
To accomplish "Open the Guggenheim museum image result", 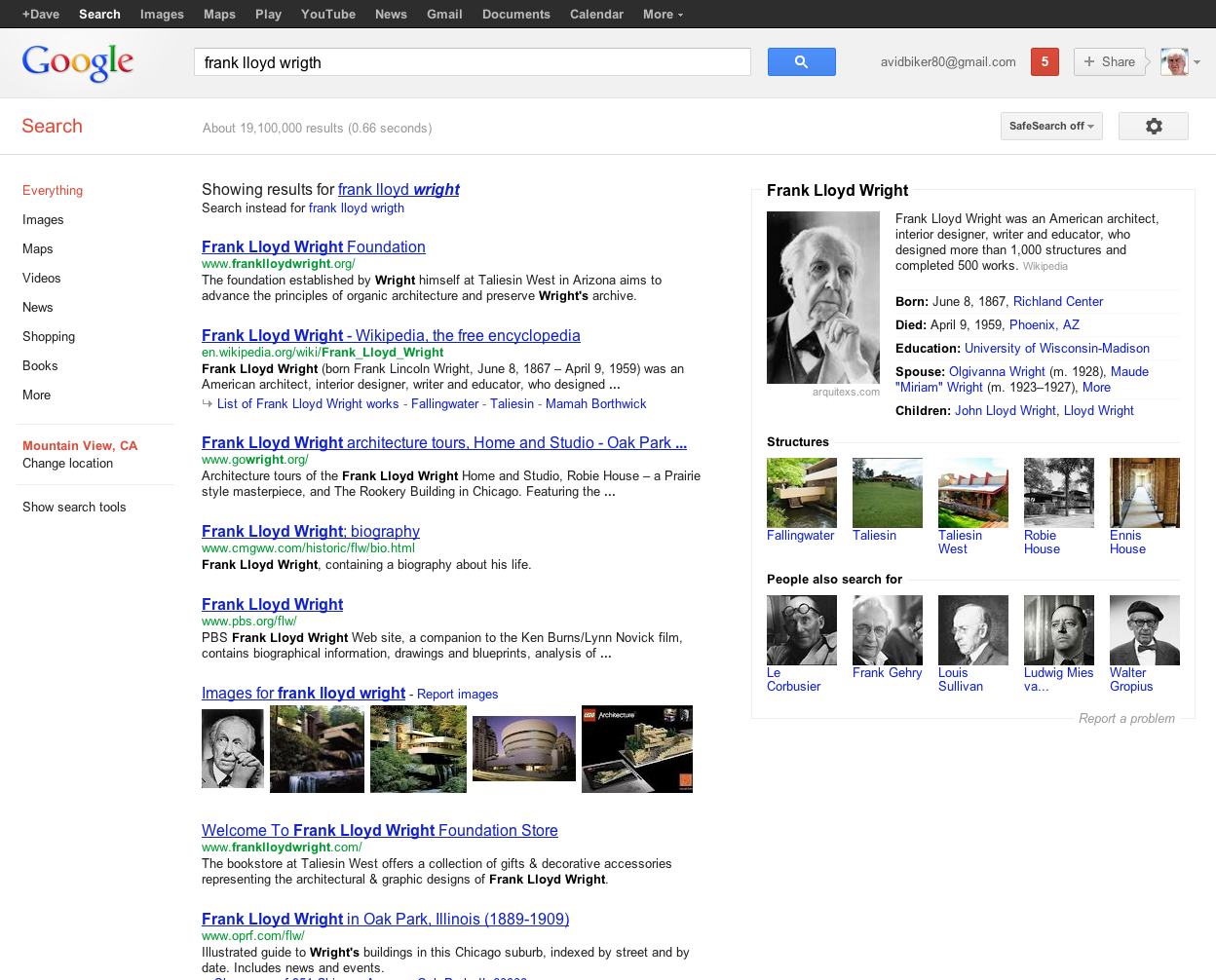I will (523, 748).
